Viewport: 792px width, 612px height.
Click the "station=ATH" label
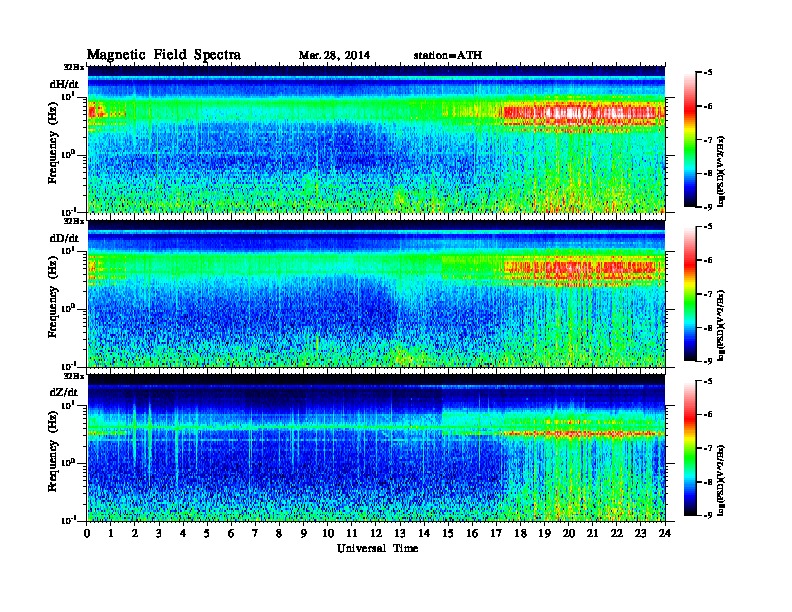[x=448, y=56]
